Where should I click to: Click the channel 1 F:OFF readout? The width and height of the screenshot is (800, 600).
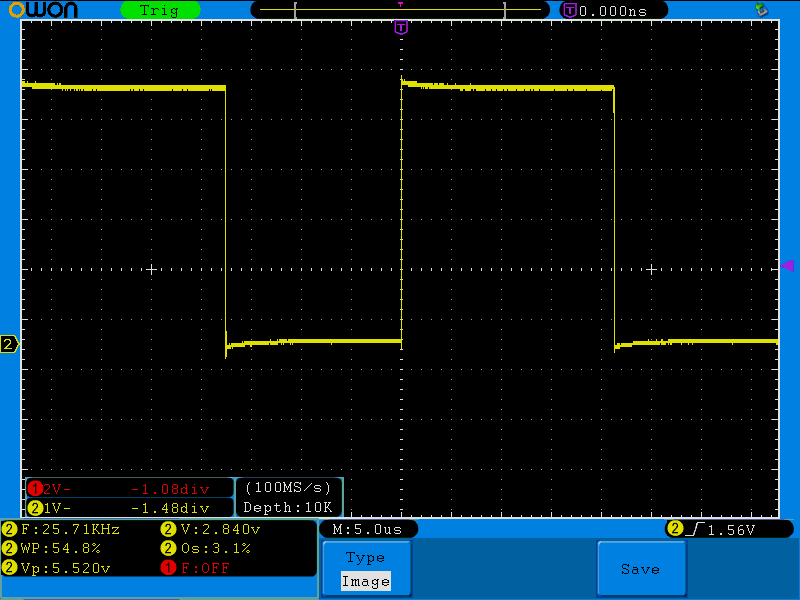pos(195,568)
